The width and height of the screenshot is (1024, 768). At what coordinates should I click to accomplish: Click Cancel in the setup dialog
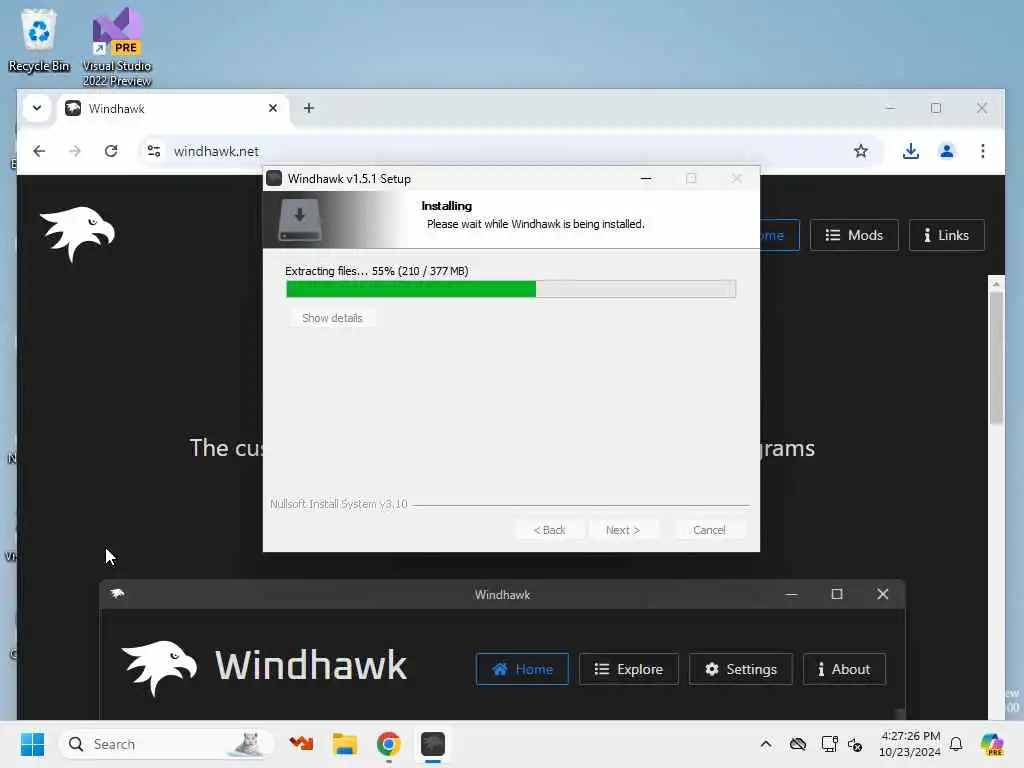[709, 530]
